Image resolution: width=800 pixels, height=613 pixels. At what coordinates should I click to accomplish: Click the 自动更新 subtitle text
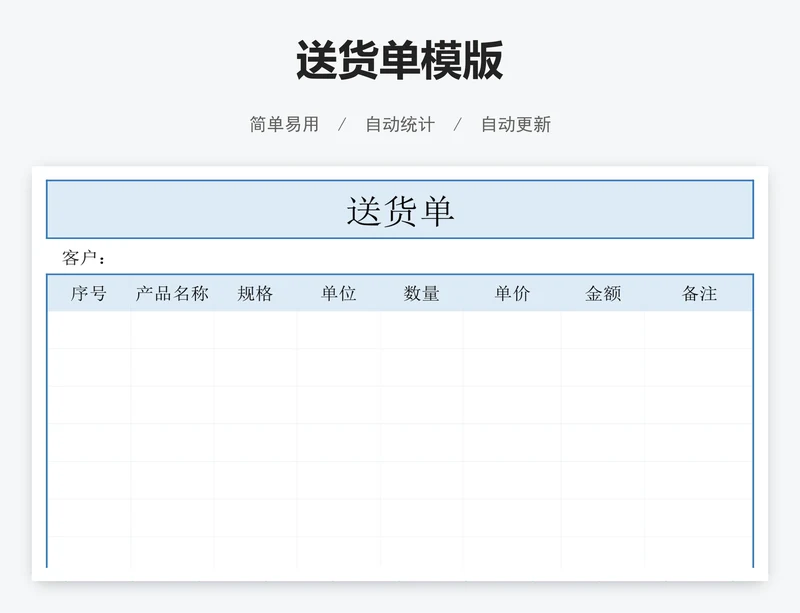(x=516, y=124)
